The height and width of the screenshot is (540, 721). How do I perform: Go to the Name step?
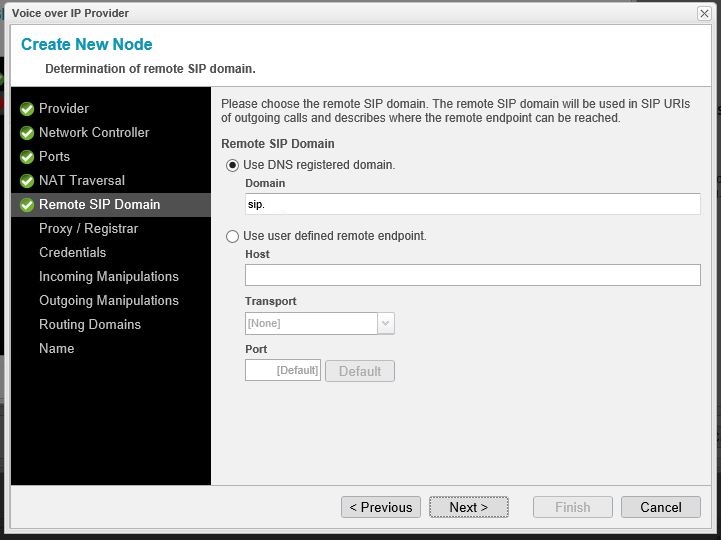(56, 349)
